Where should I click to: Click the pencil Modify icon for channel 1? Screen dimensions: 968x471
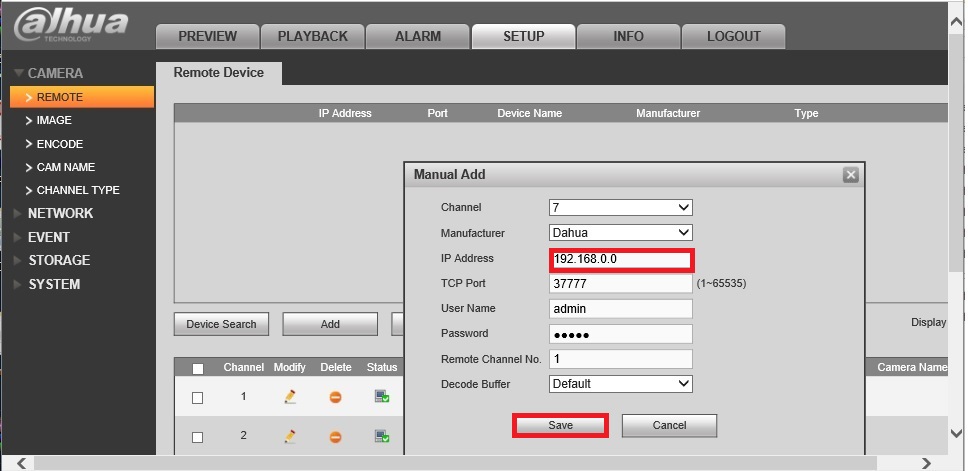coord(290,397)
